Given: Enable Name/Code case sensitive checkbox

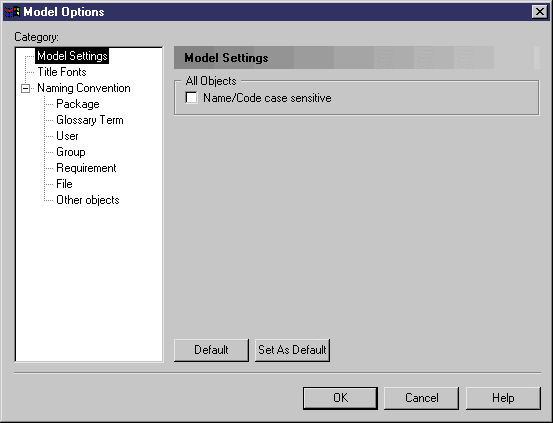Looking at the screenshot, I should pyautogui.click(x=191, y=97).
